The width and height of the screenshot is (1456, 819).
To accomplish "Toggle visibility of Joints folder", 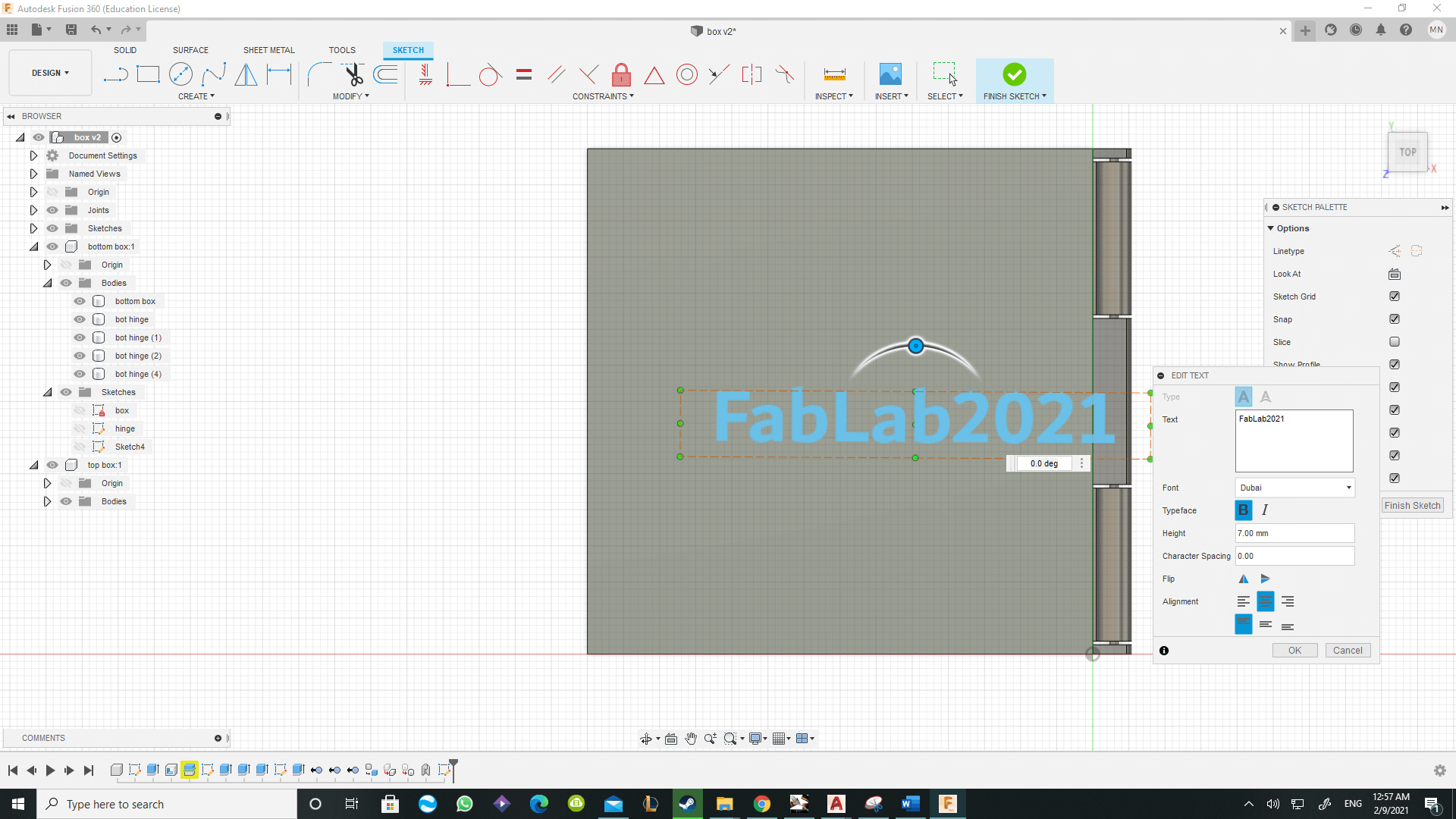I will (x=52, y=210).
